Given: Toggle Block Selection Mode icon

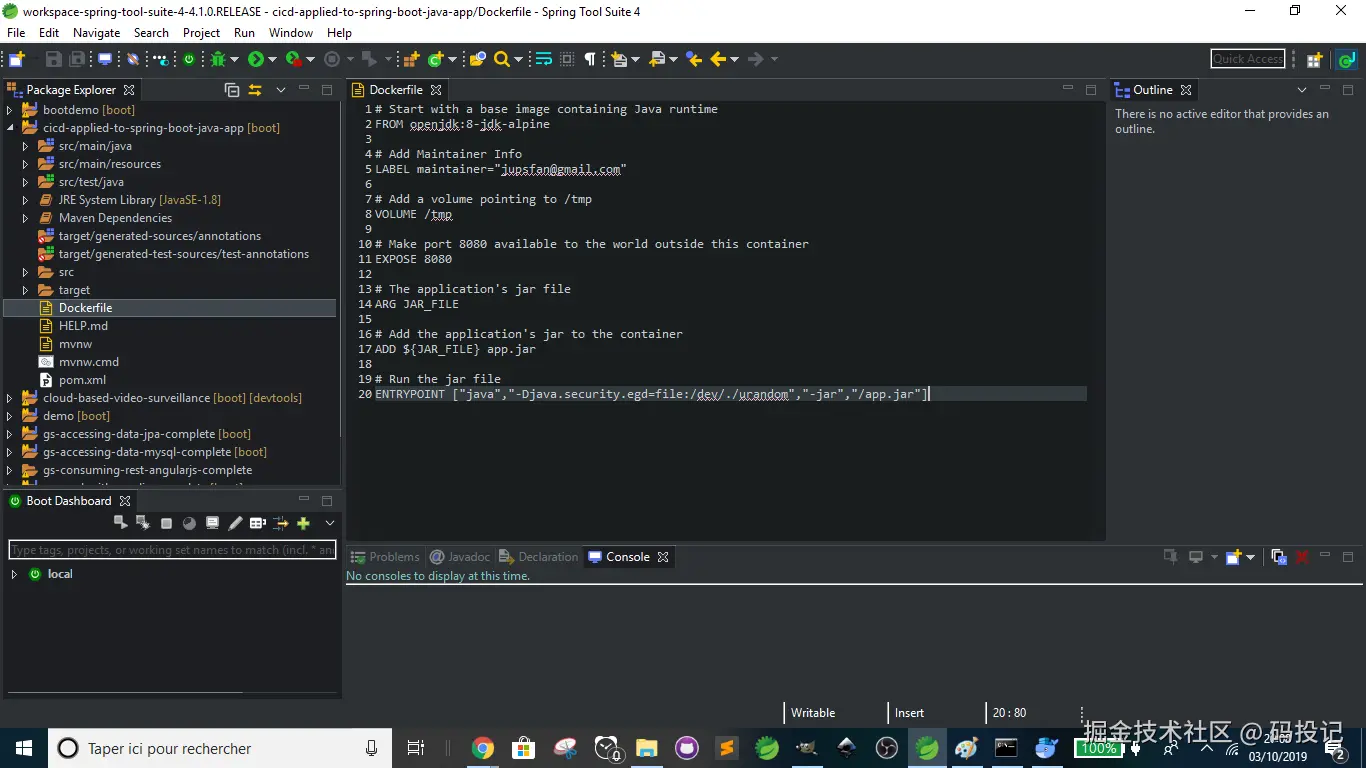Looking at the screenshot, I should tap(567, 59).
